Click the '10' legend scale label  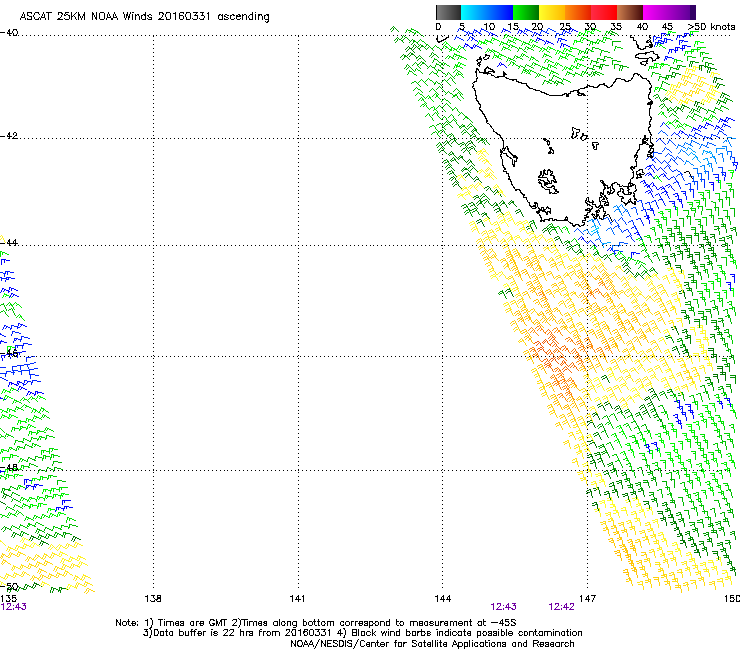pyautogui.click(x=489, y=27)
